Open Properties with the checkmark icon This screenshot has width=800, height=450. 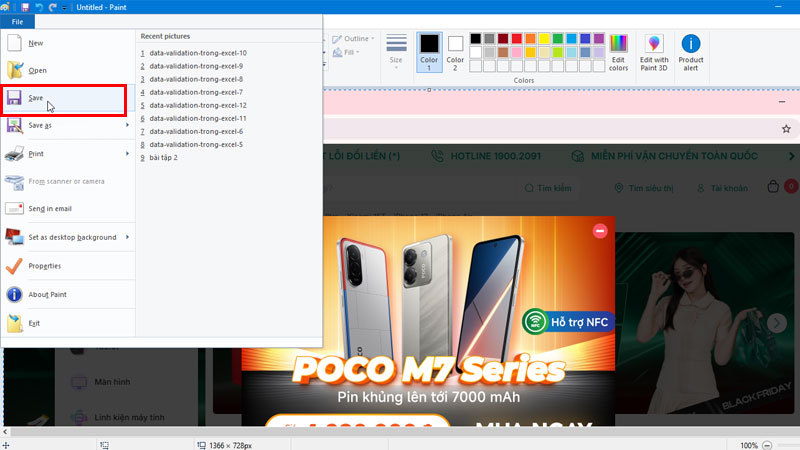pyautogui.click(x=15, y=266)
